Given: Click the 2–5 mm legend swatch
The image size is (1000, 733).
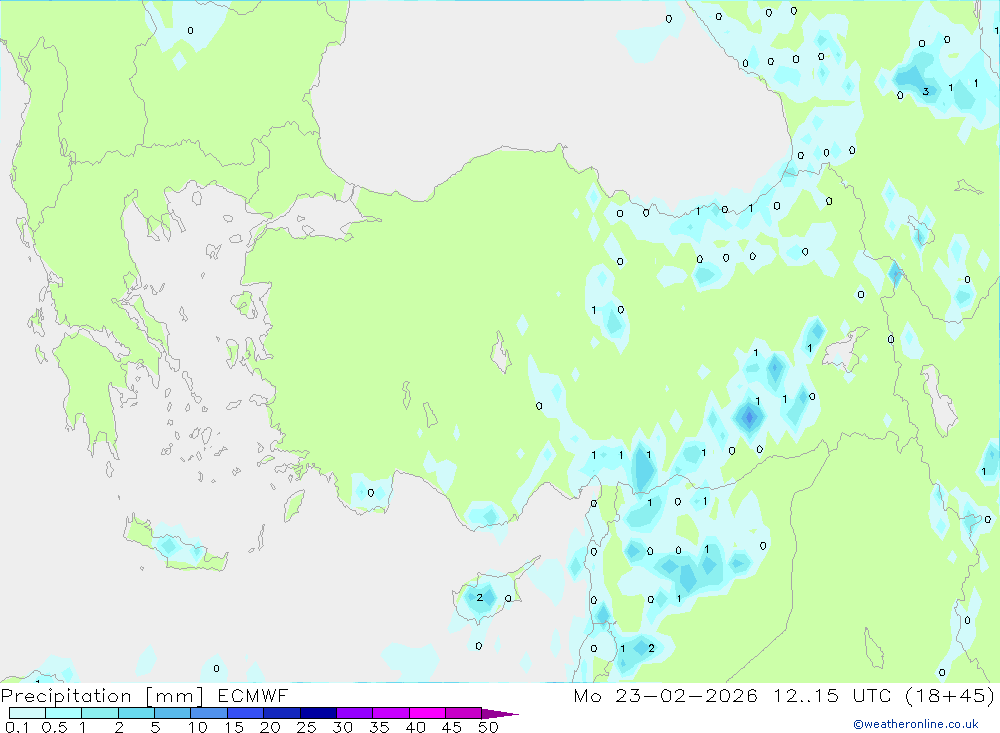Looking at the screenshot, I should tap(136, 713).
